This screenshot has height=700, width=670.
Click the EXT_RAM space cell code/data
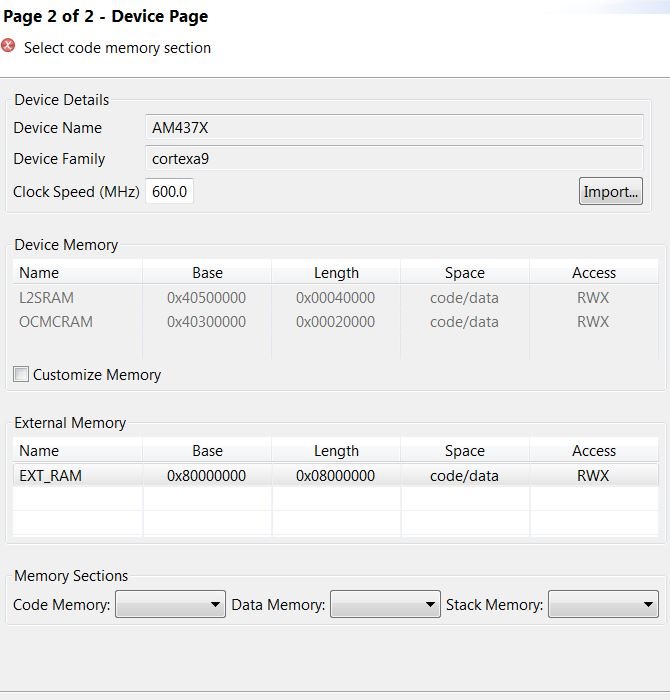[464, 476]
